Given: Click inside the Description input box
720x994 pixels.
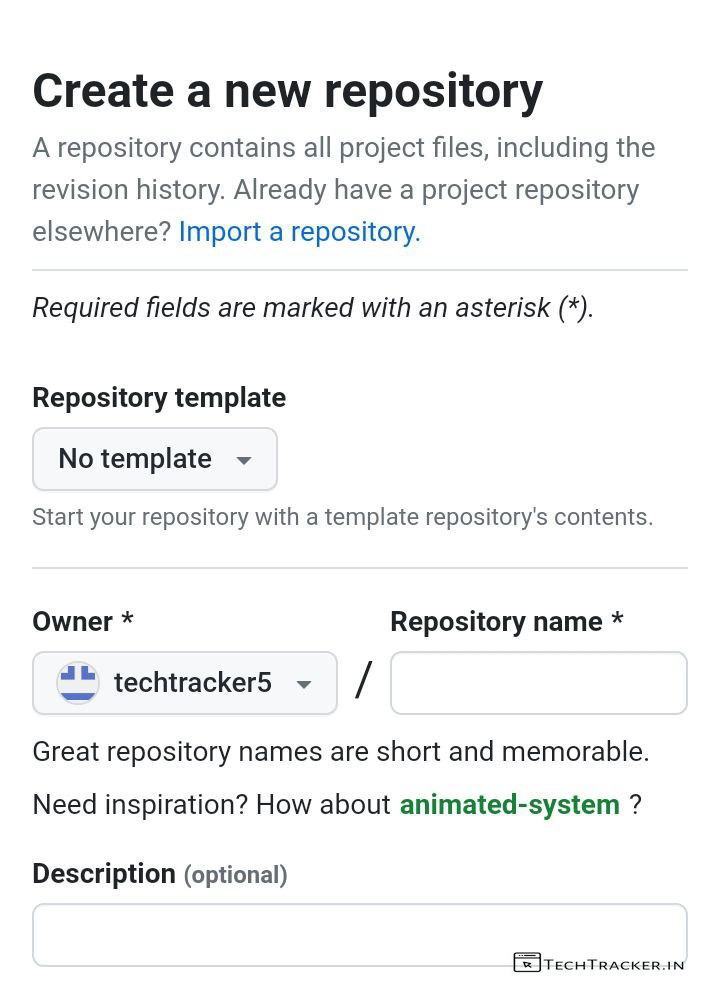Looking at the screenshot, I should pos(270,934).
